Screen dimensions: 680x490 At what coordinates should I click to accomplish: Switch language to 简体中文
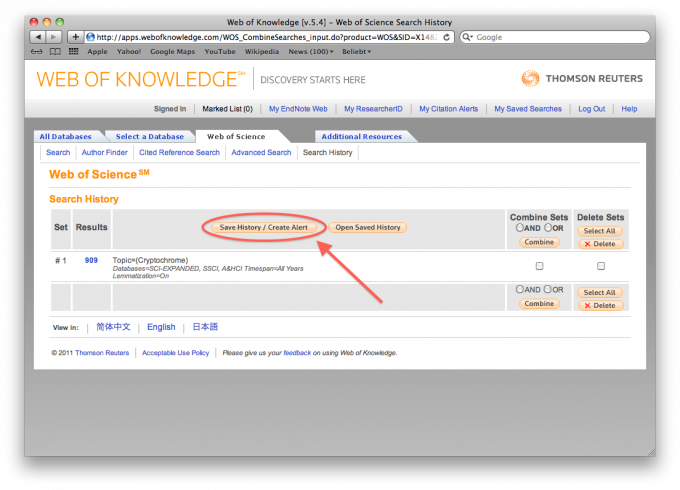(113, 327)
